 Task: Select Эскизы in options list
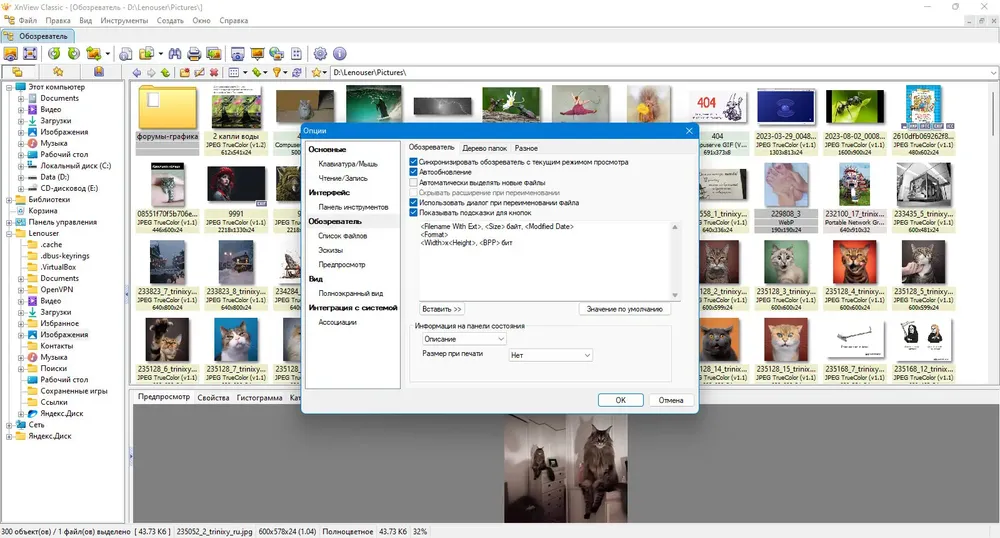click(330, 250)
